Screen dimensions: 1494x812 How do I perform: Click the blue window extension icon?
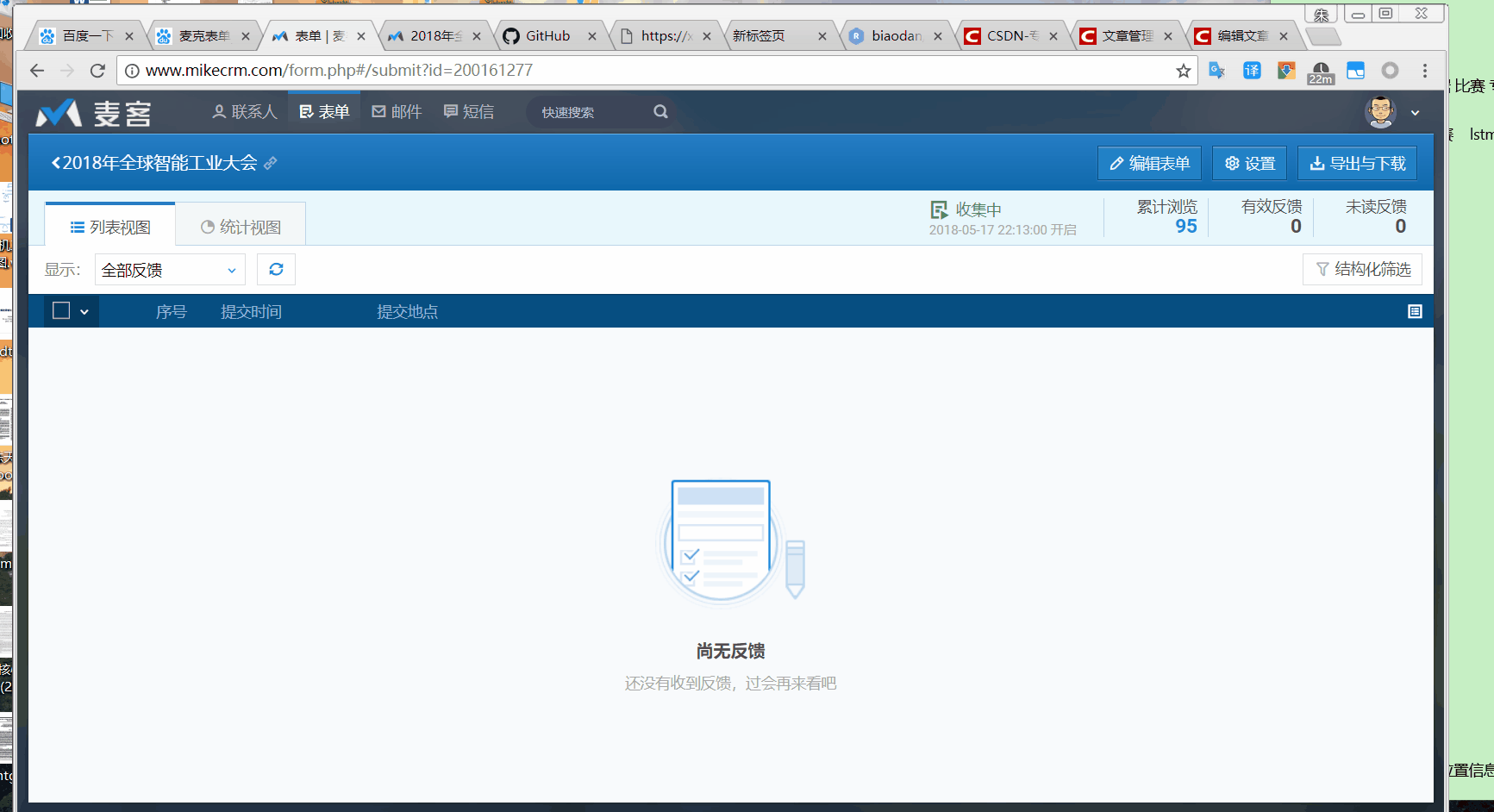coord(1355,71)
